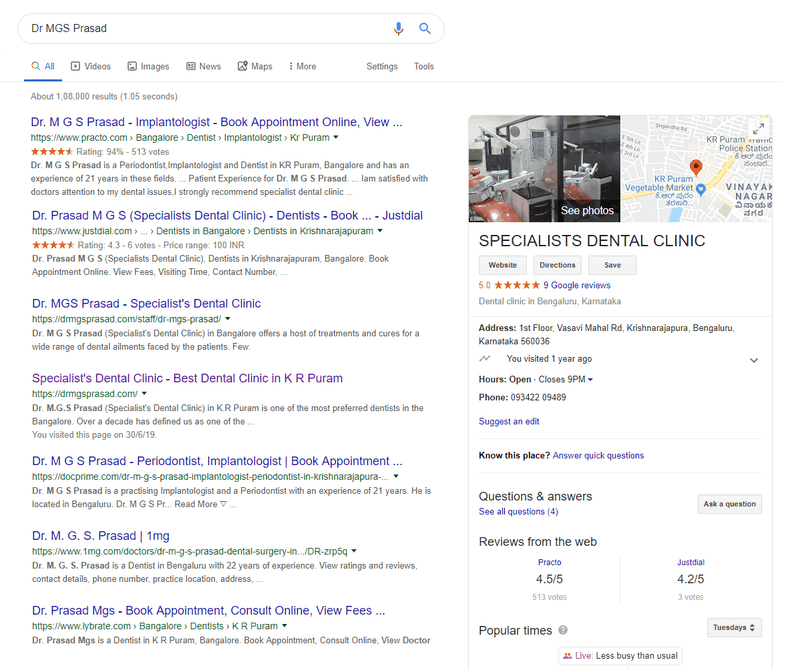The height and width of the screenshot is (670, 800).
Task: Open the All results tab
Action: pyautogui.click(x=43, y=66)
